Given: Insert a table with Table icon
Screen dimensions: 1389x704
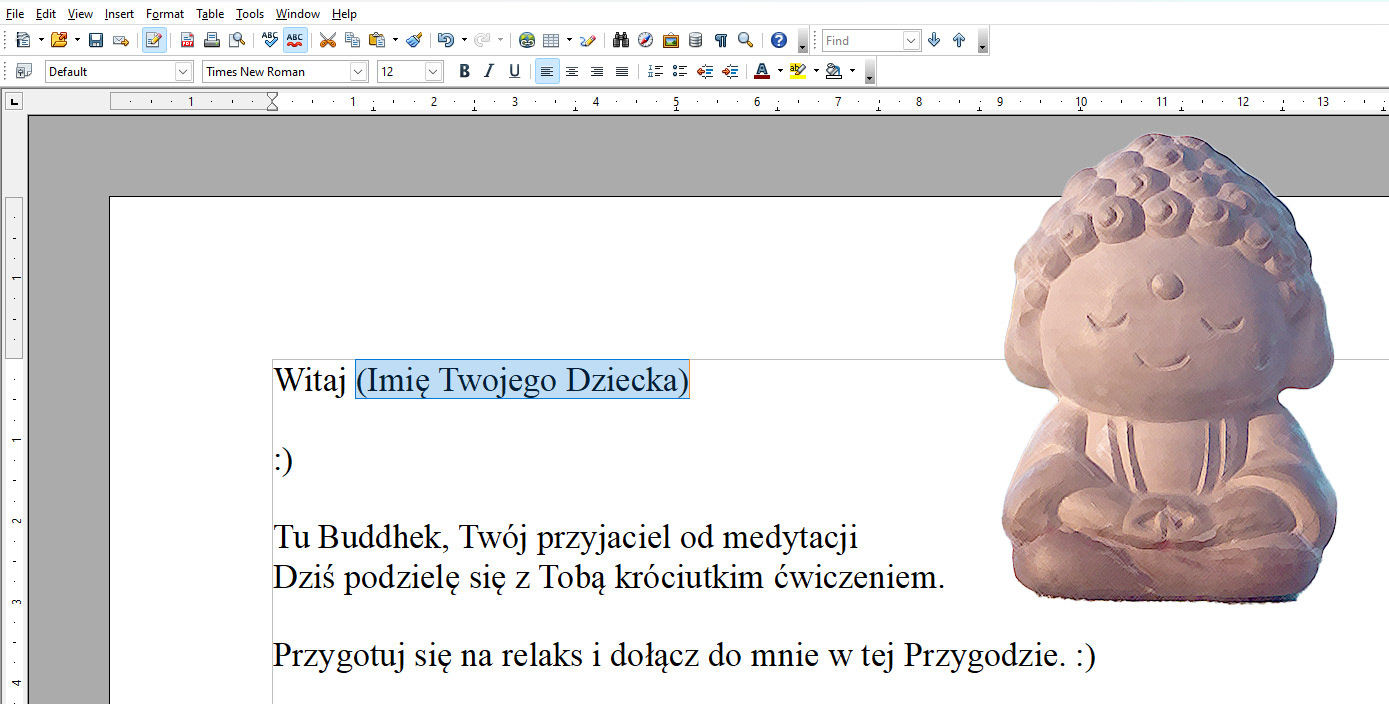Looking at the screenshot, I should coord(551,40).
